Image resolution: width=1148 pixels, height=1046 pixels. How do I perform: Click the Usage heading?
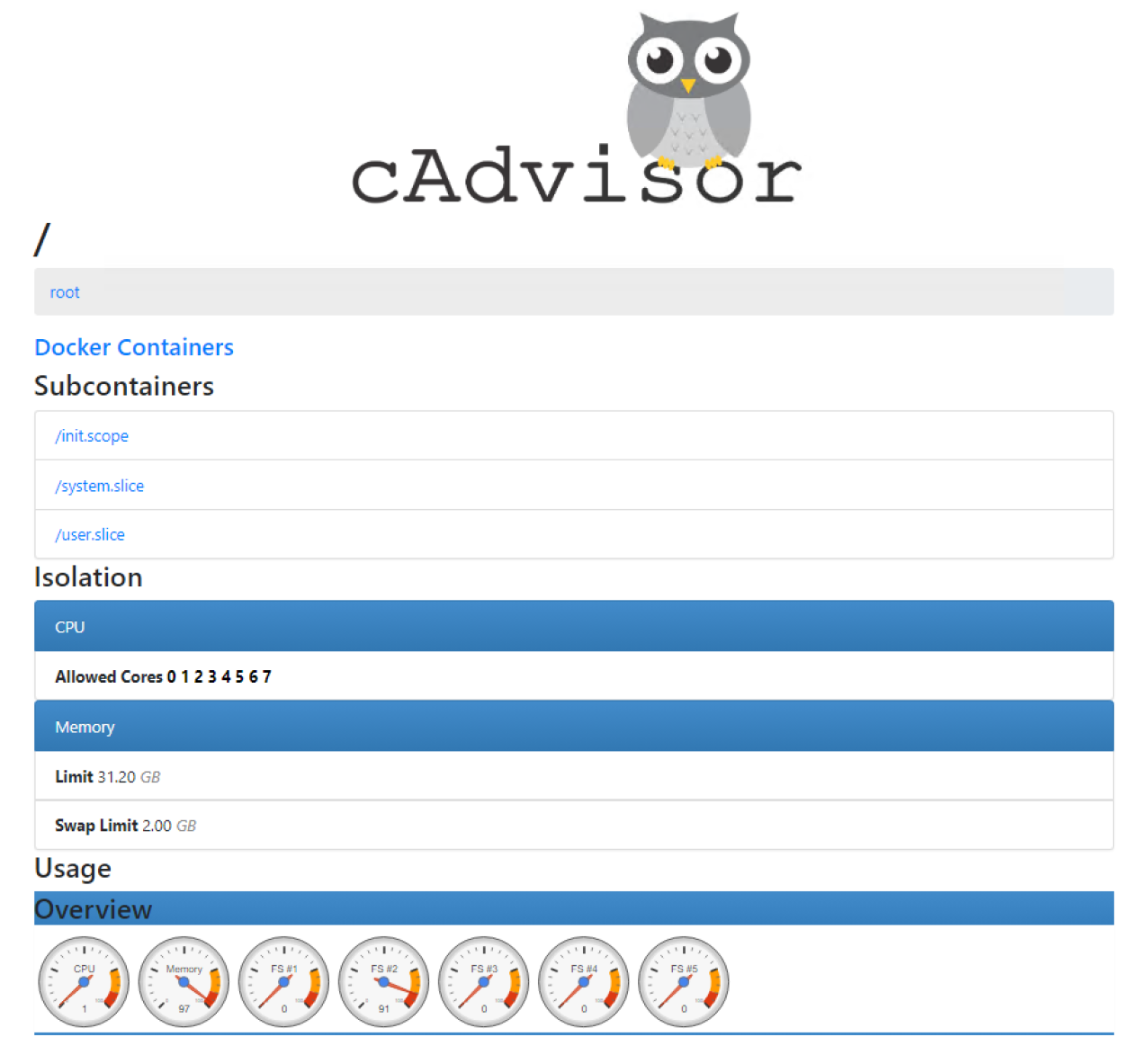click(x=73, y=869)
